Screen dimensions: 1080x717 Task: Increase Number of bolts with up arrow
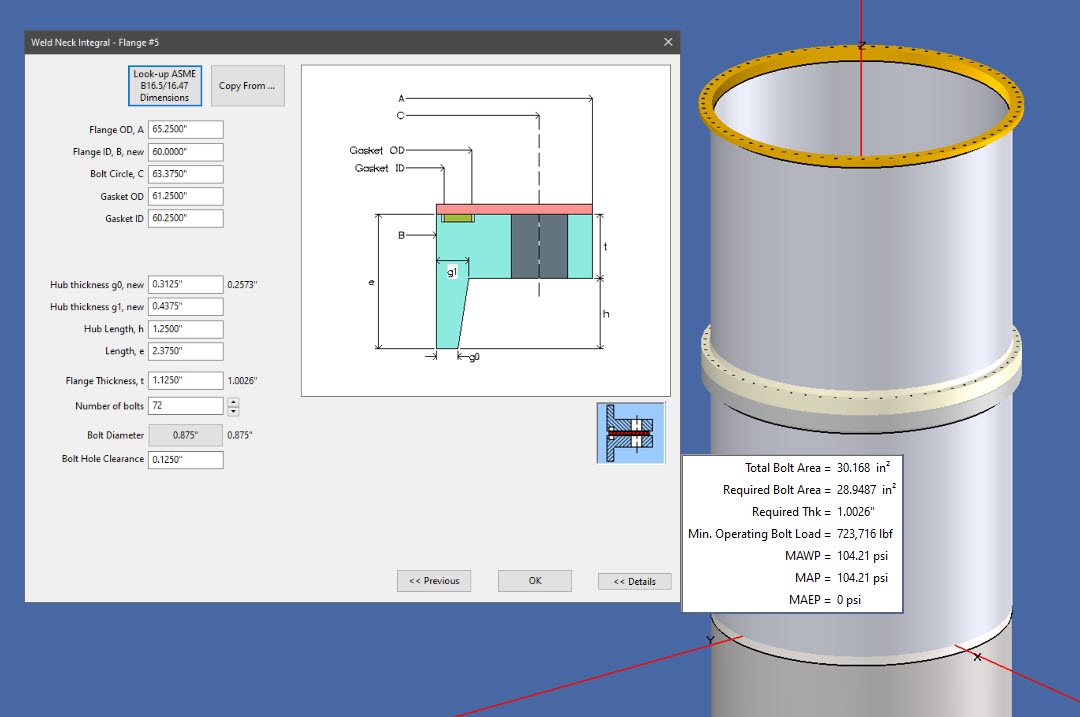232,401
